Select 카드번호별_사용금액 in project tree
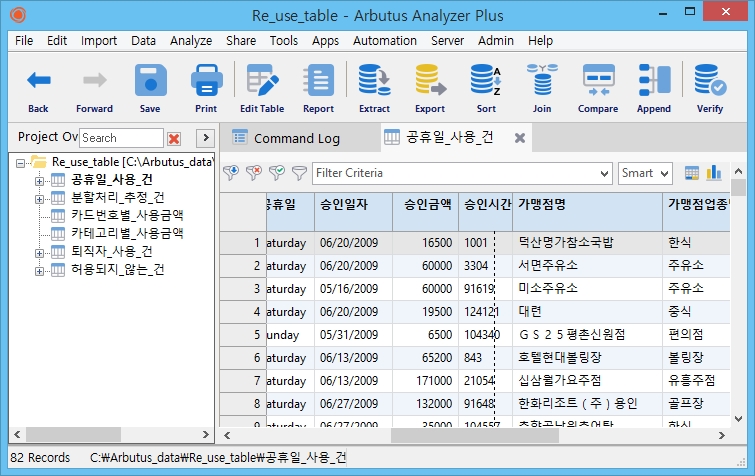The image size is (755, 476). [x=127, y=215]
